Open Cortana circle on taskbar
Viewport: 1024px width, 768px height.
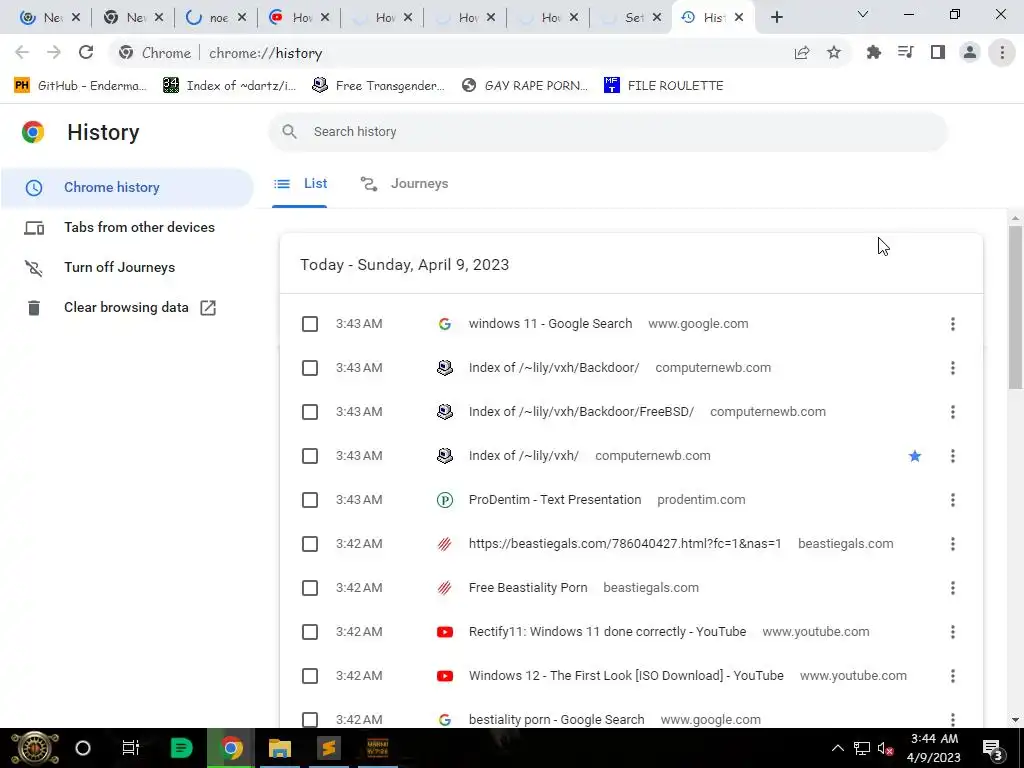click(x=83, y=748)
